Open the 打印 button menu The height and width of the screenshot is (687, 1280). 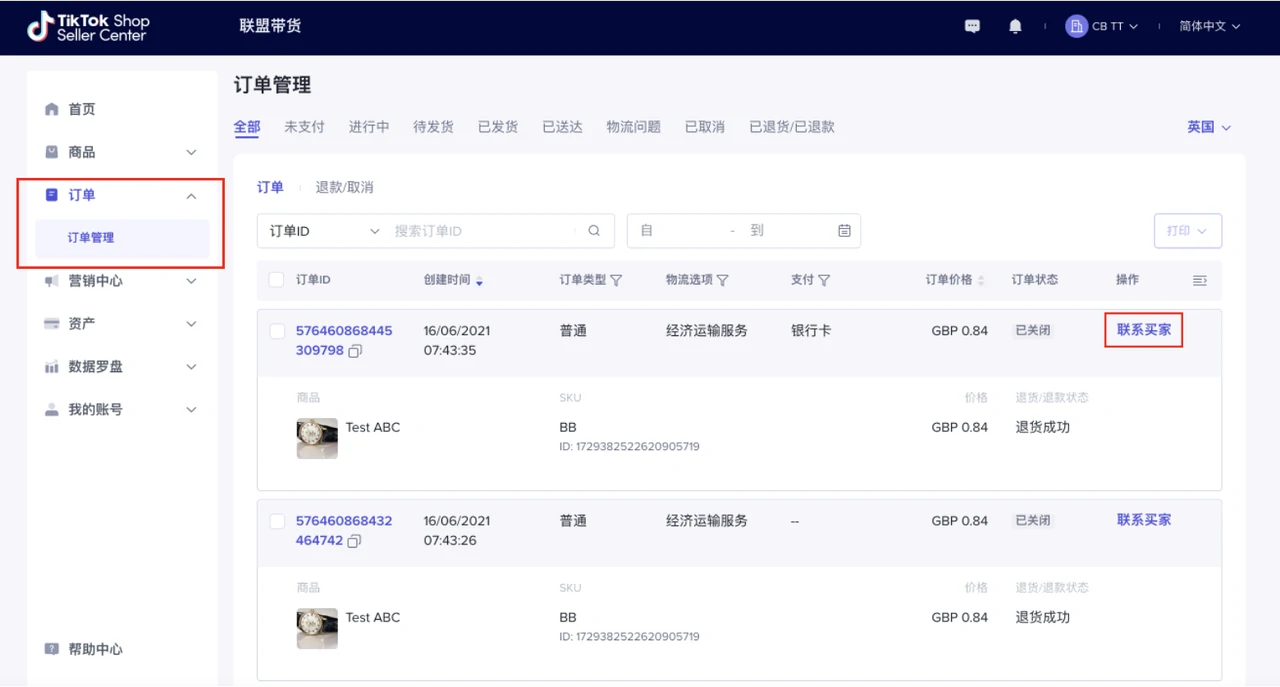pos(1187,231)
